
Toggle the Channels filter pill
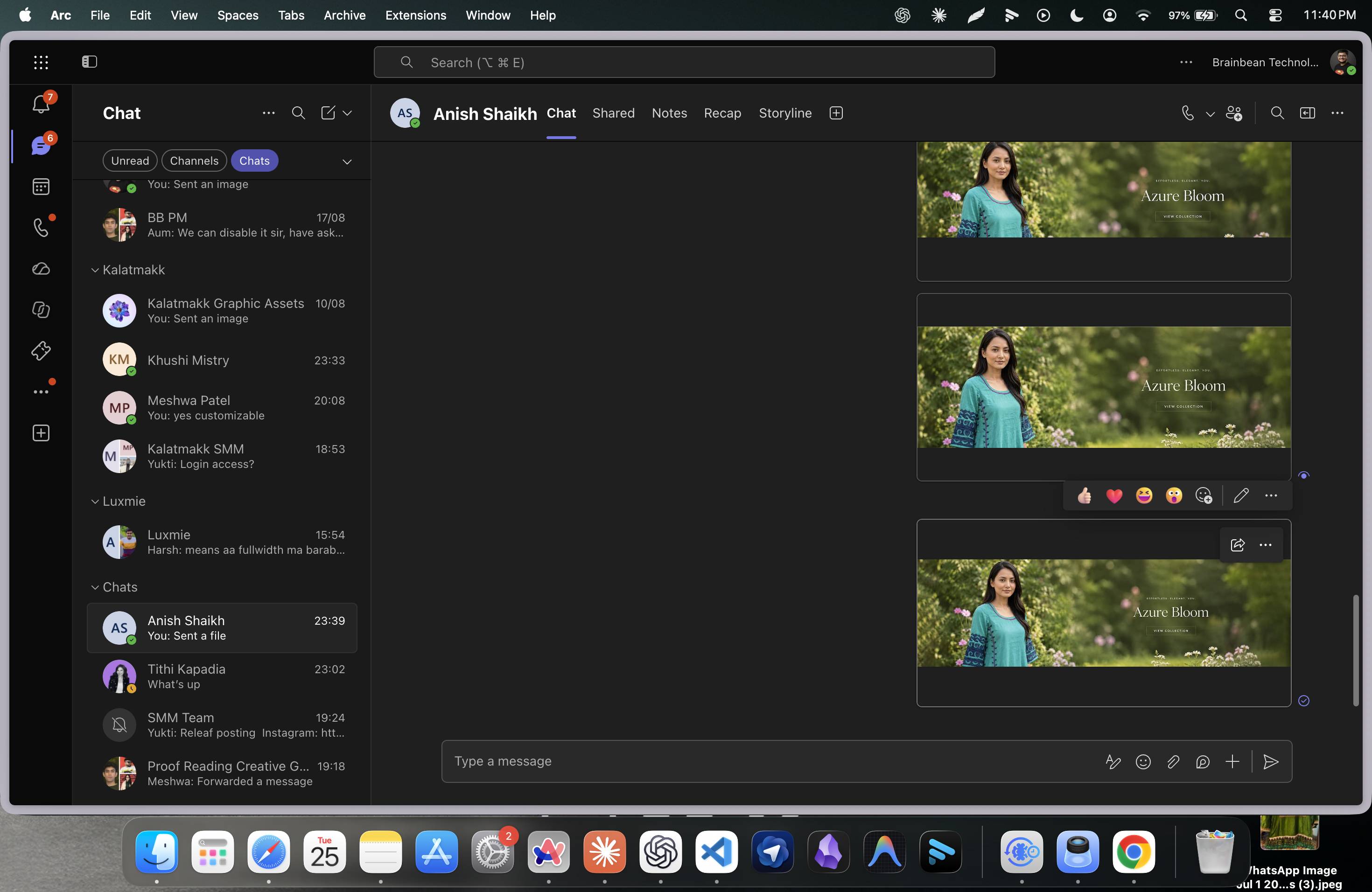pyautogui.click(x=194, y=161)
